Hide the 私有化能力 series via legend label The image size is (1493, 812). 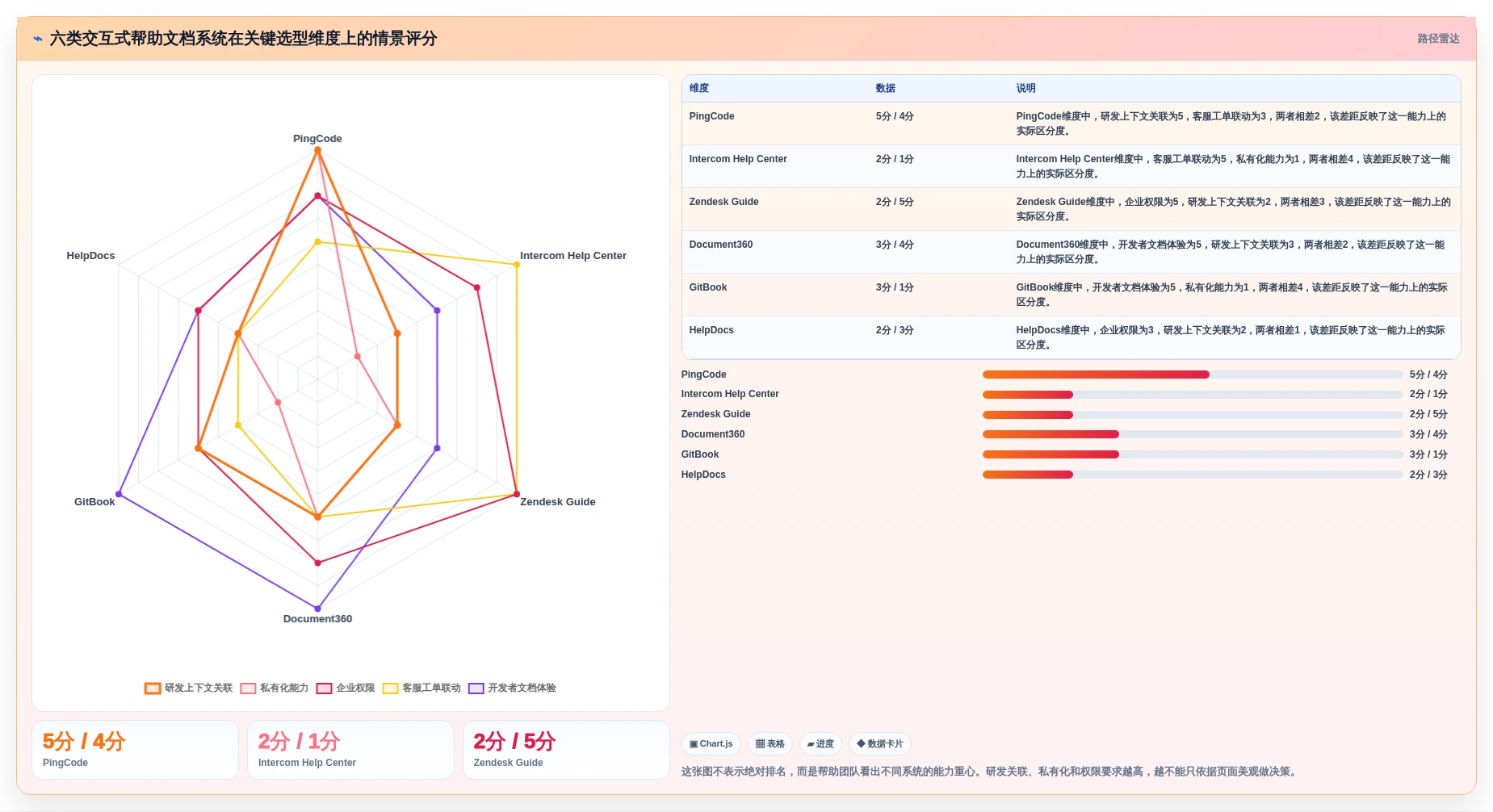[x=284, y=689]
